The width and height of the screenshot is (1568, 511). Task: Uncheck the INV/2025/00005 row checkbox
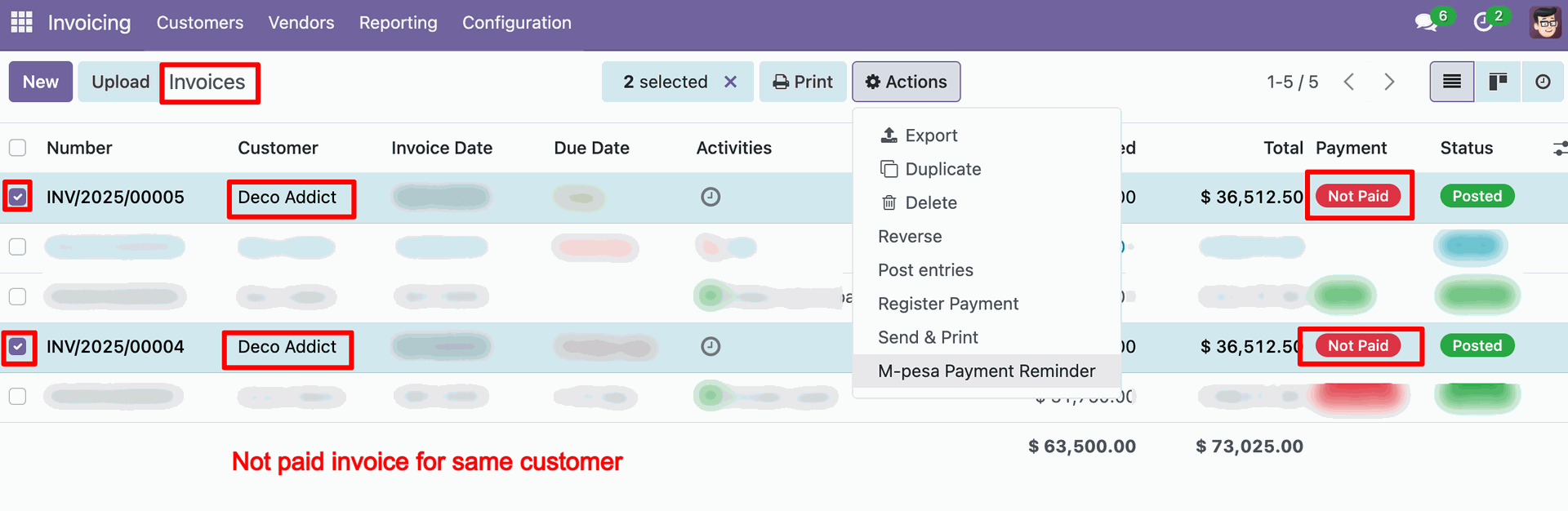coord(18,197)
